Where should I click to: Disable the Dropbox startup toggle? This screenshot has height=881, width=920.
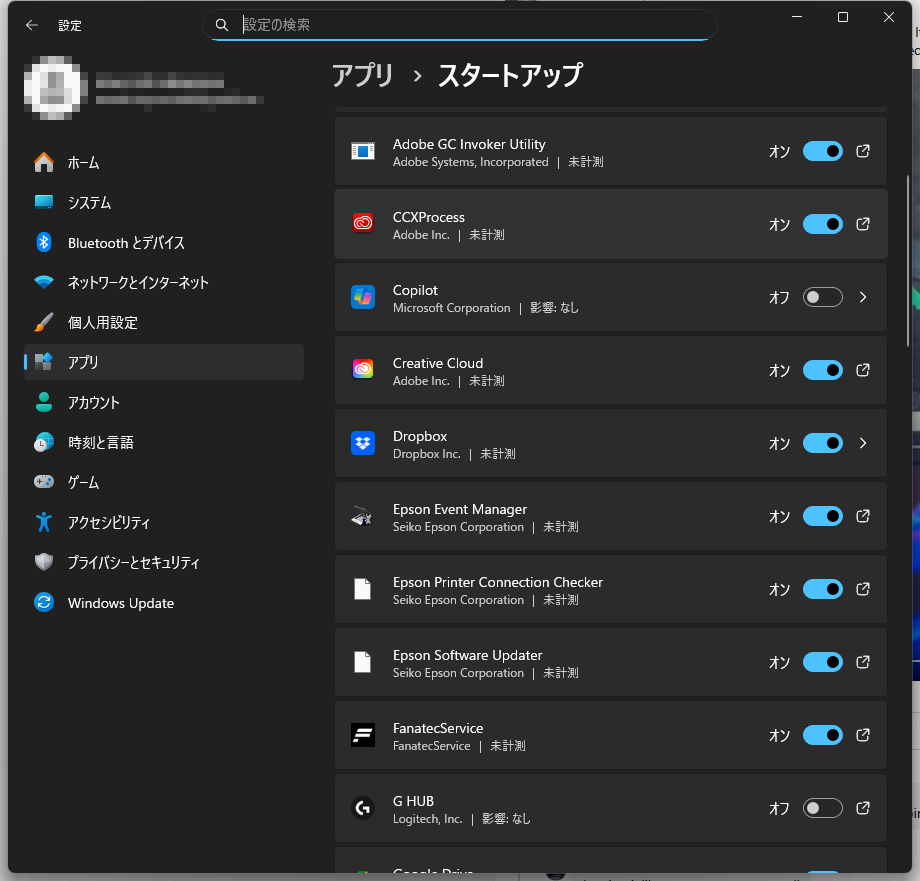tap(822, 443)
